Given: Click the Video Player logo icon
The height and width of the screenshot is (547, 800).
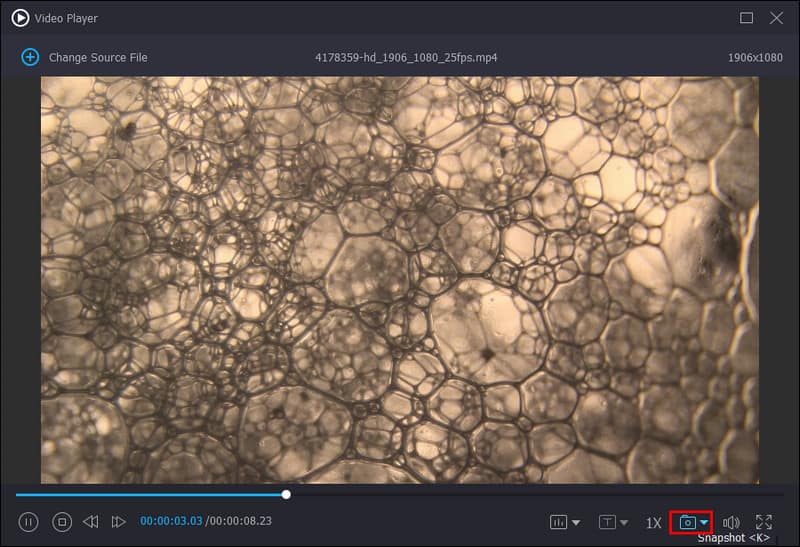Looking at the screenshot, I should tap(20, 18).
